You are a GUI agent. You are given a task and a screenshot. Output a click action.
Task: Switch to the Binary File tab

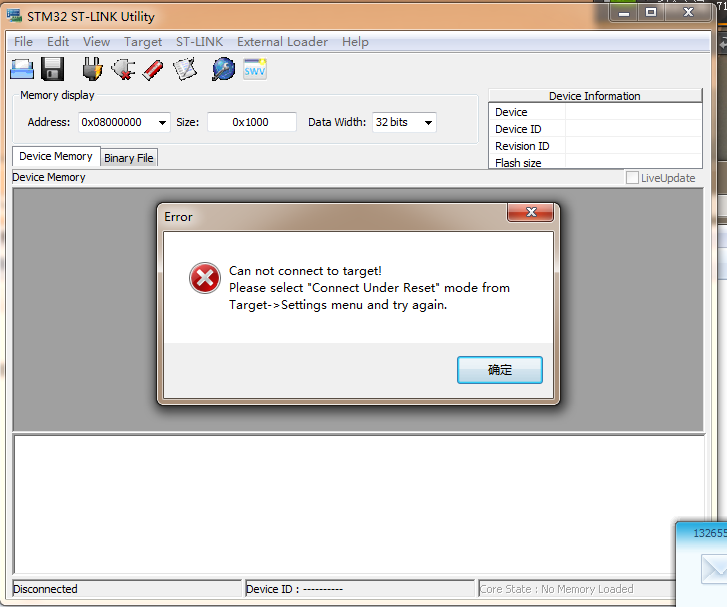click(129, 158)
